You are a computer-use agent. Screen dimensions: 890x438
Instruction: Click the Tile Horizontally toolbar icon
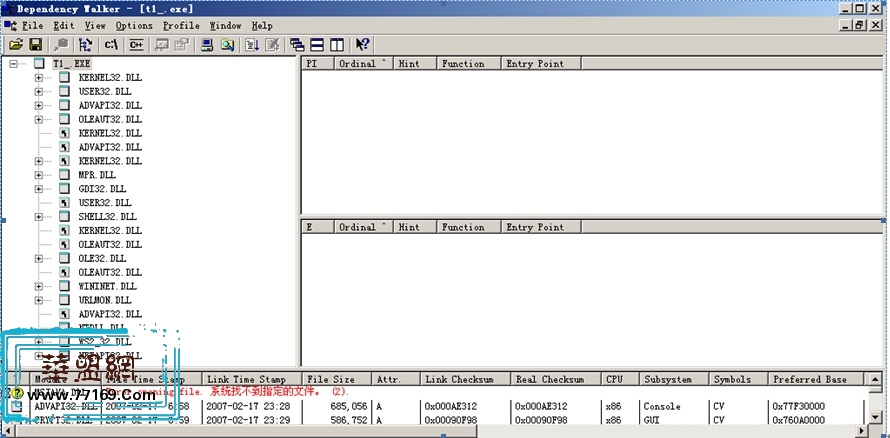pyautogui.click(x=317, y=44)
